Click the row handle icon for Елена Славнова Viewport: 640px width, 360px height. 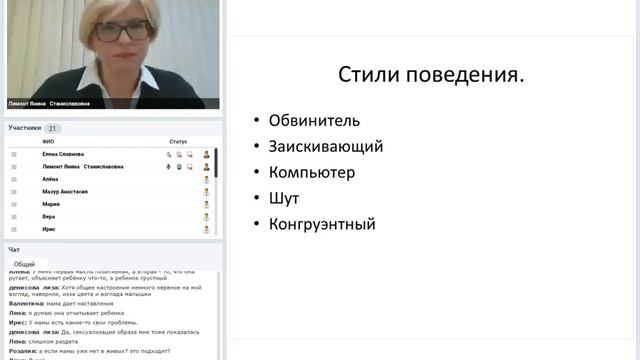coord(14,154)
